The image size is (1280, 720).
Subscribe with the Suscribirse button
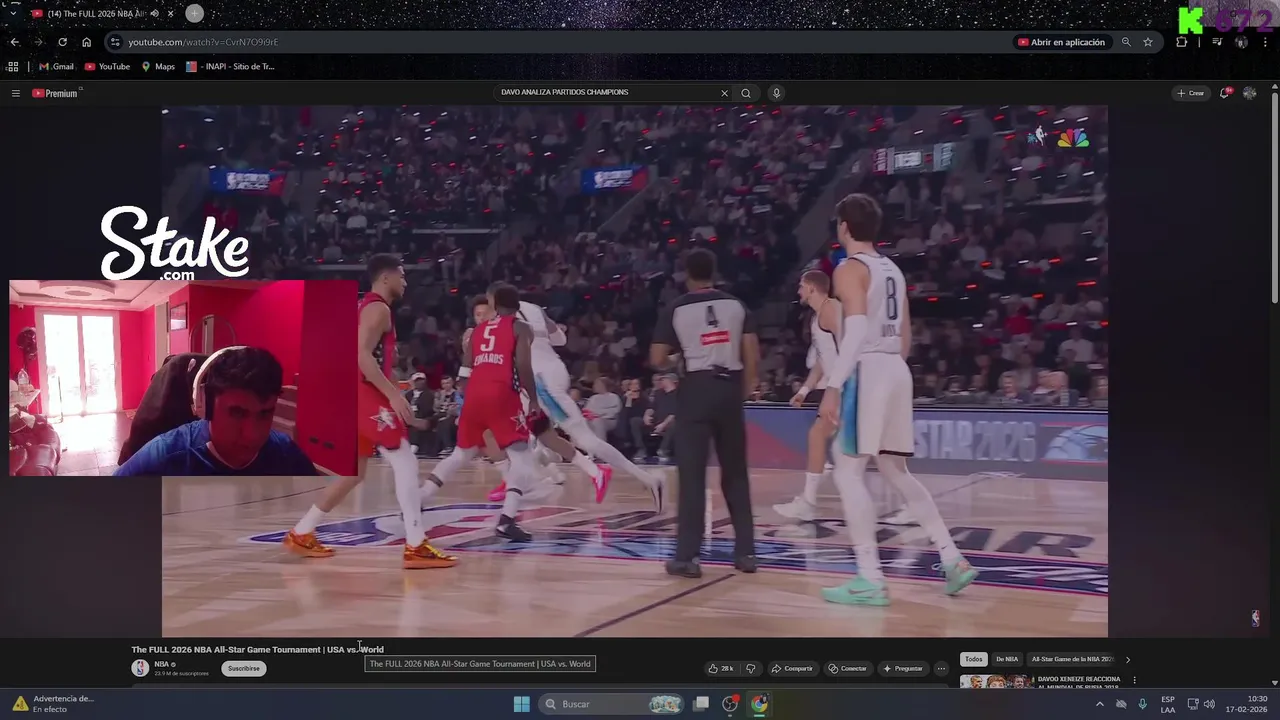243,668
